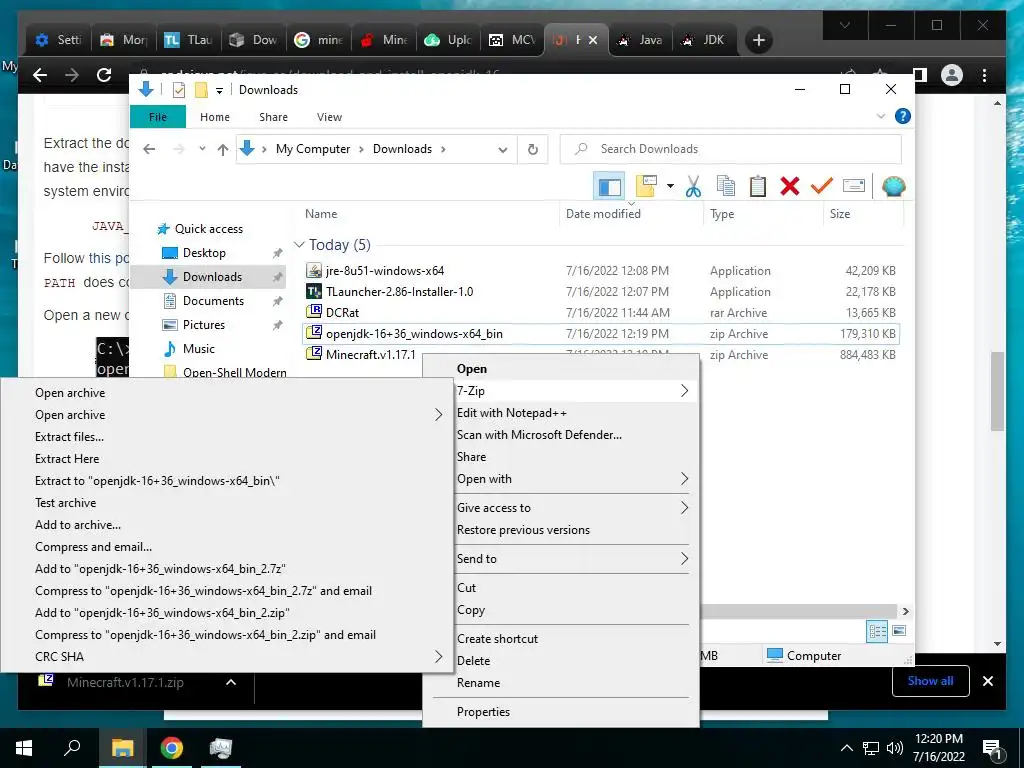
Task: Open Windows Start menu
Action: coord(24,748)
